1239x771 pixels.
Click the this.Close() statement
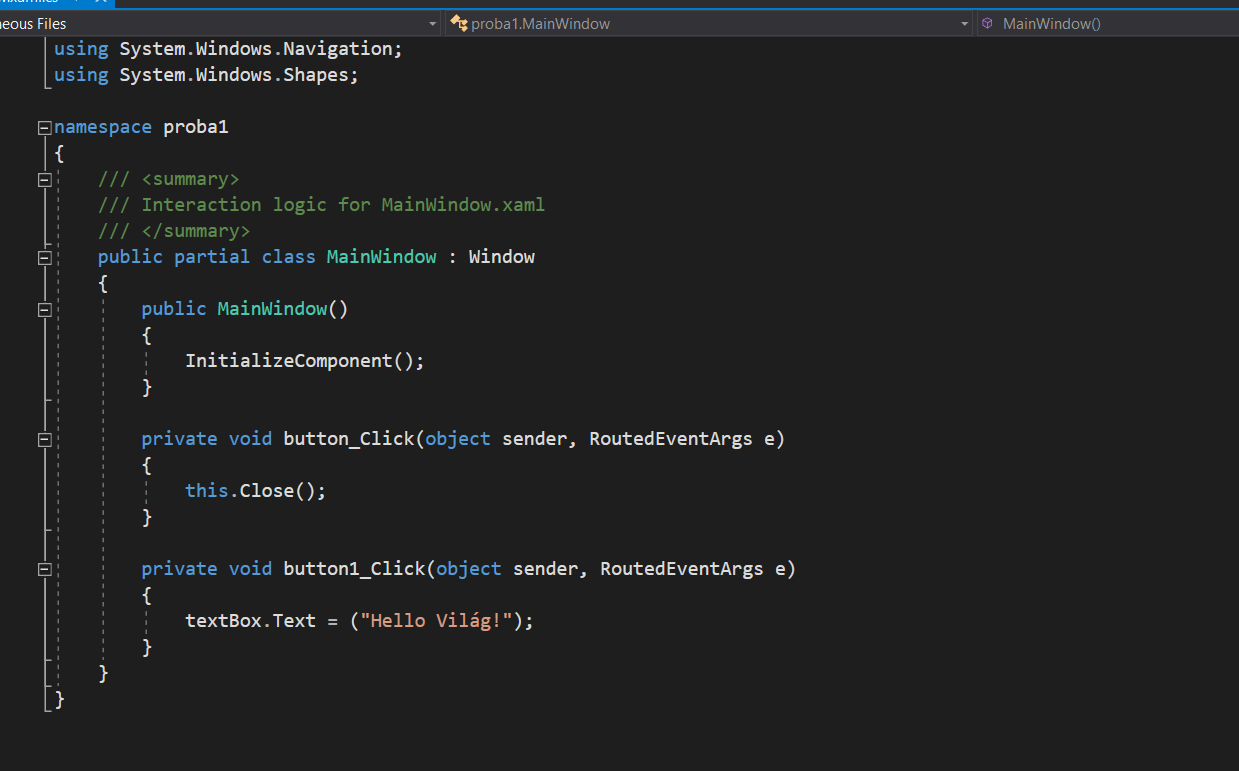255,491
